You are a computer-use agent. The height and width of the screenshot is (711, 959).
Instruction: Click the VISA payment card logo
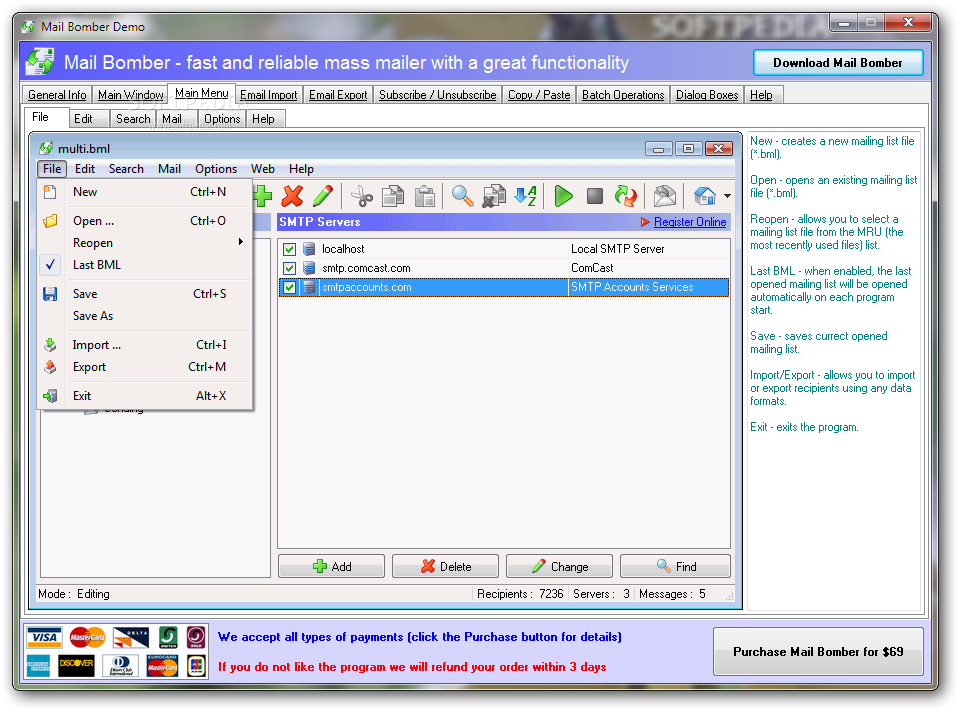pyautogui.click(x=44, y=638)
